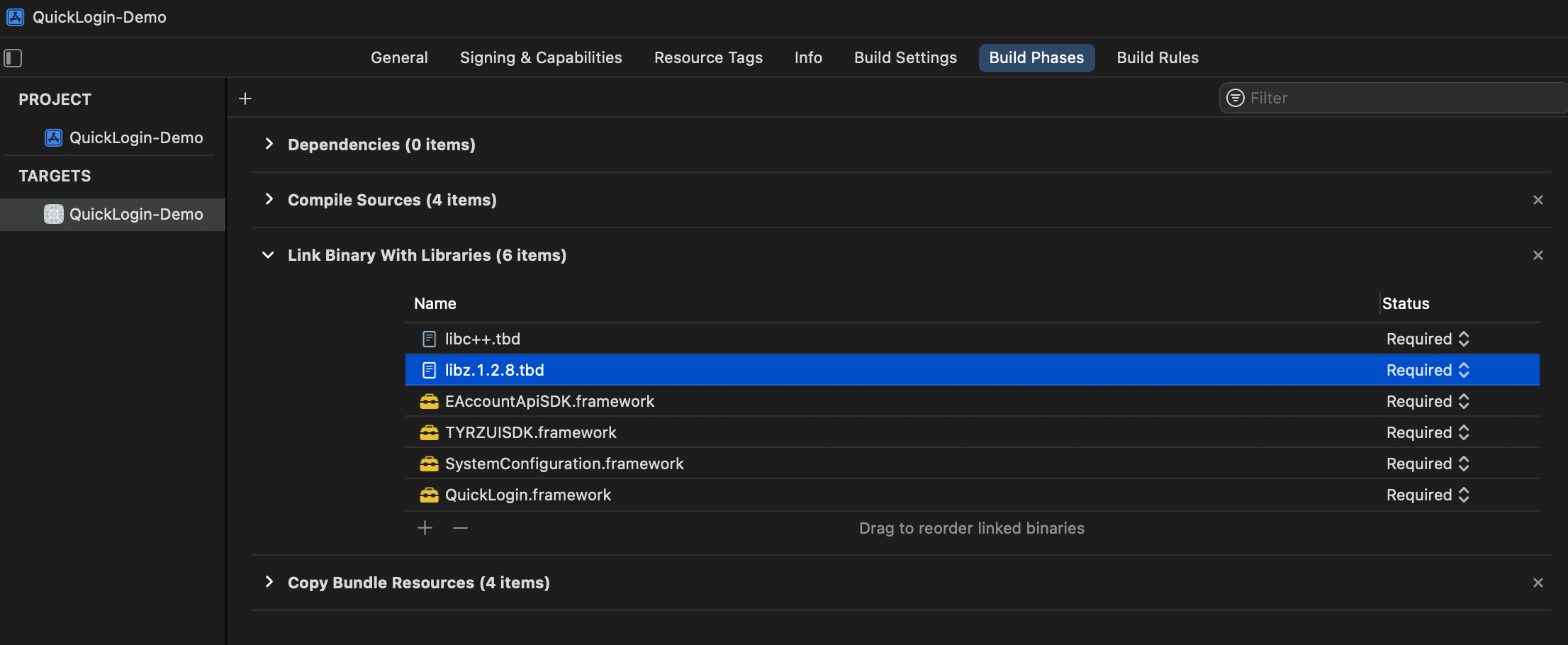This screenshot has height=645, width=1568.
Task: Click the QuickLogin-Demo project blueprint icon
Action: point(54,138)
